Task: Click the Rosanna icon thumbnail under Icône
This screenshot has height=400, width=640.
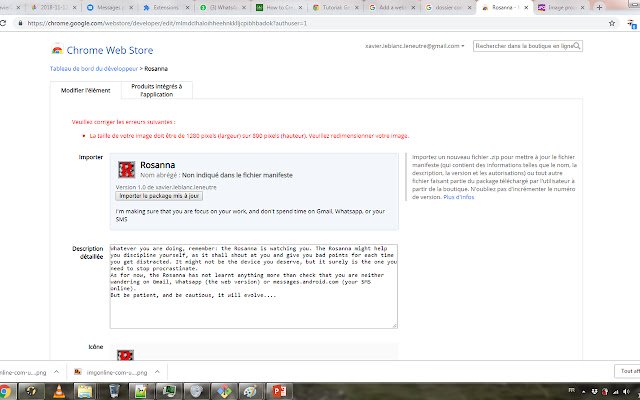Action: click(125, 355)
